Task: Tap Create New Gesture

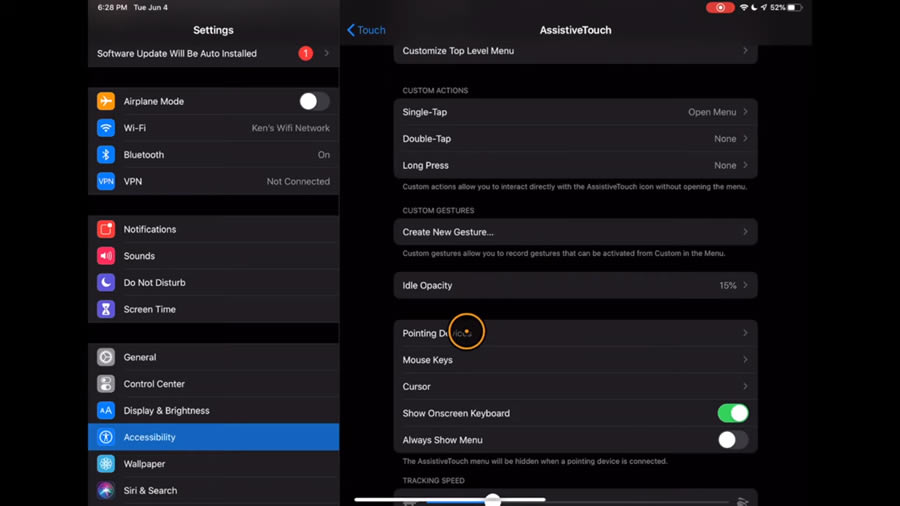Action: [x=575, y=232]
